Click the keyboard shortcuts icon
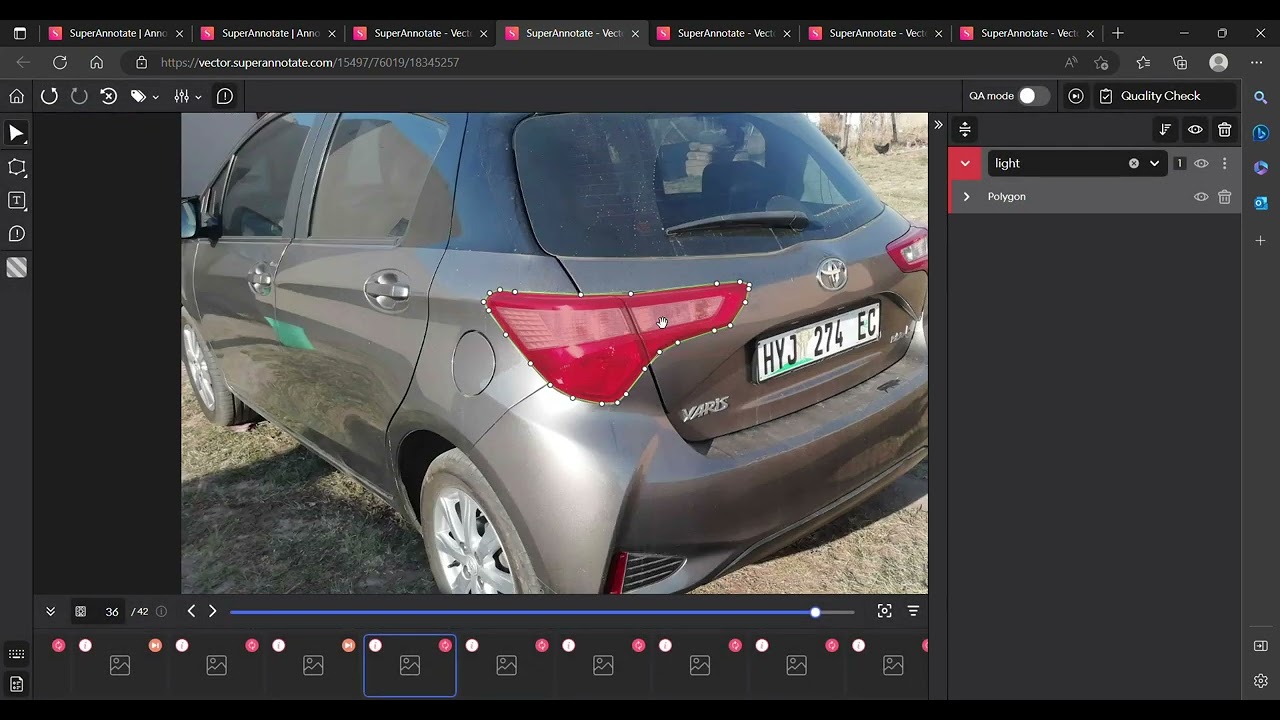Image resolution: width=1280 pixels, height=720 pixels. click(x=16, y=654)
